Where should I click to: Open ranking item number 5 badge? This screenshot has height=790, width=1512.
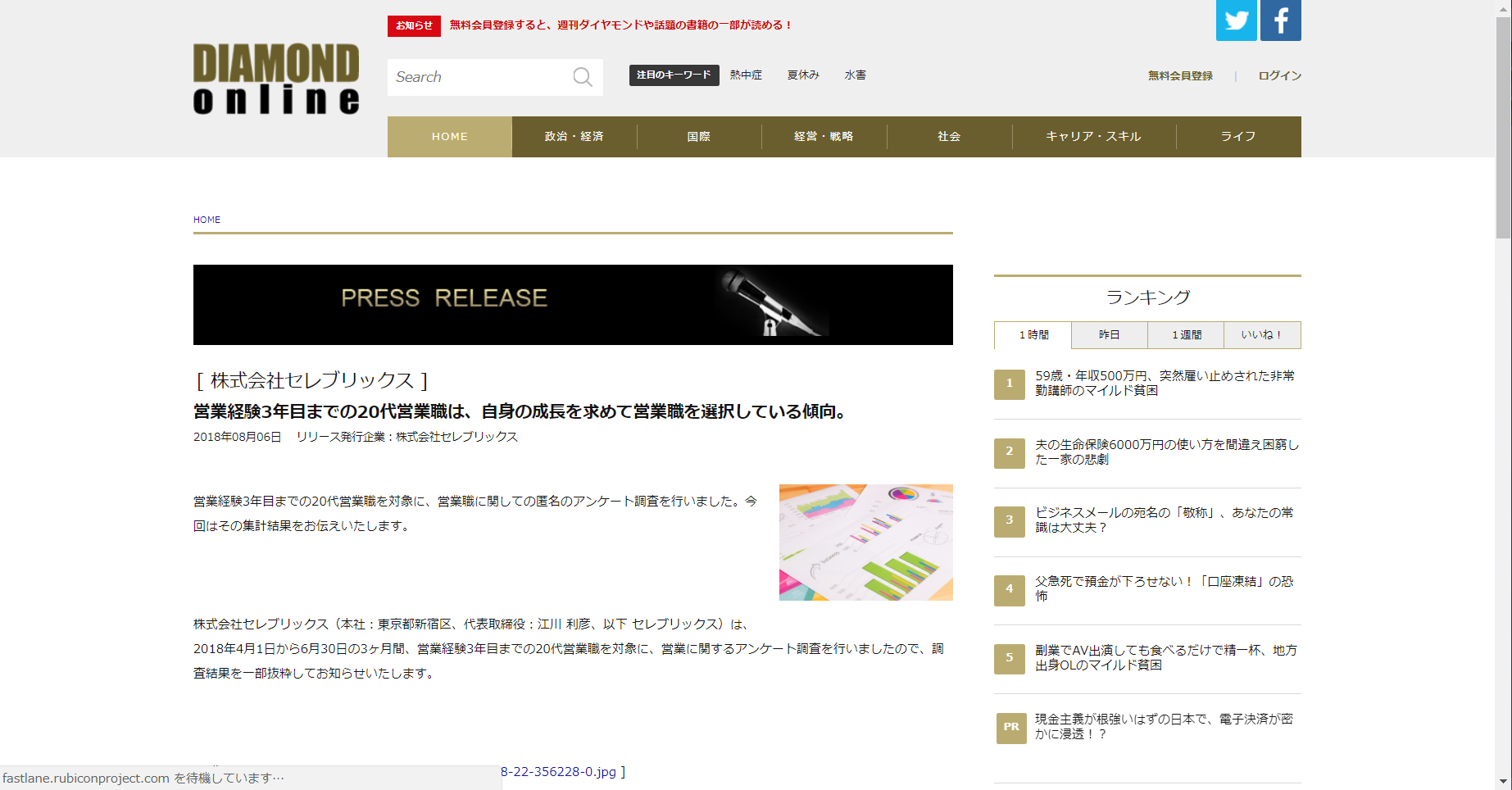1010,659
